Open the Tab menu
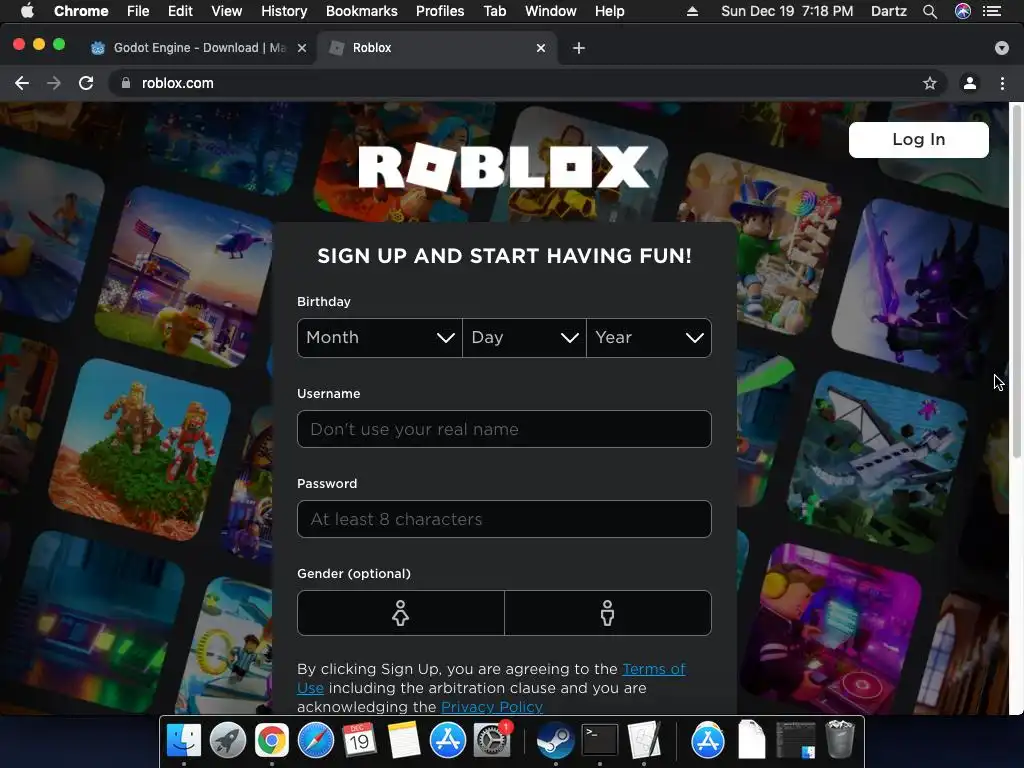This screenshot has height=768, width=1024. 494,11
